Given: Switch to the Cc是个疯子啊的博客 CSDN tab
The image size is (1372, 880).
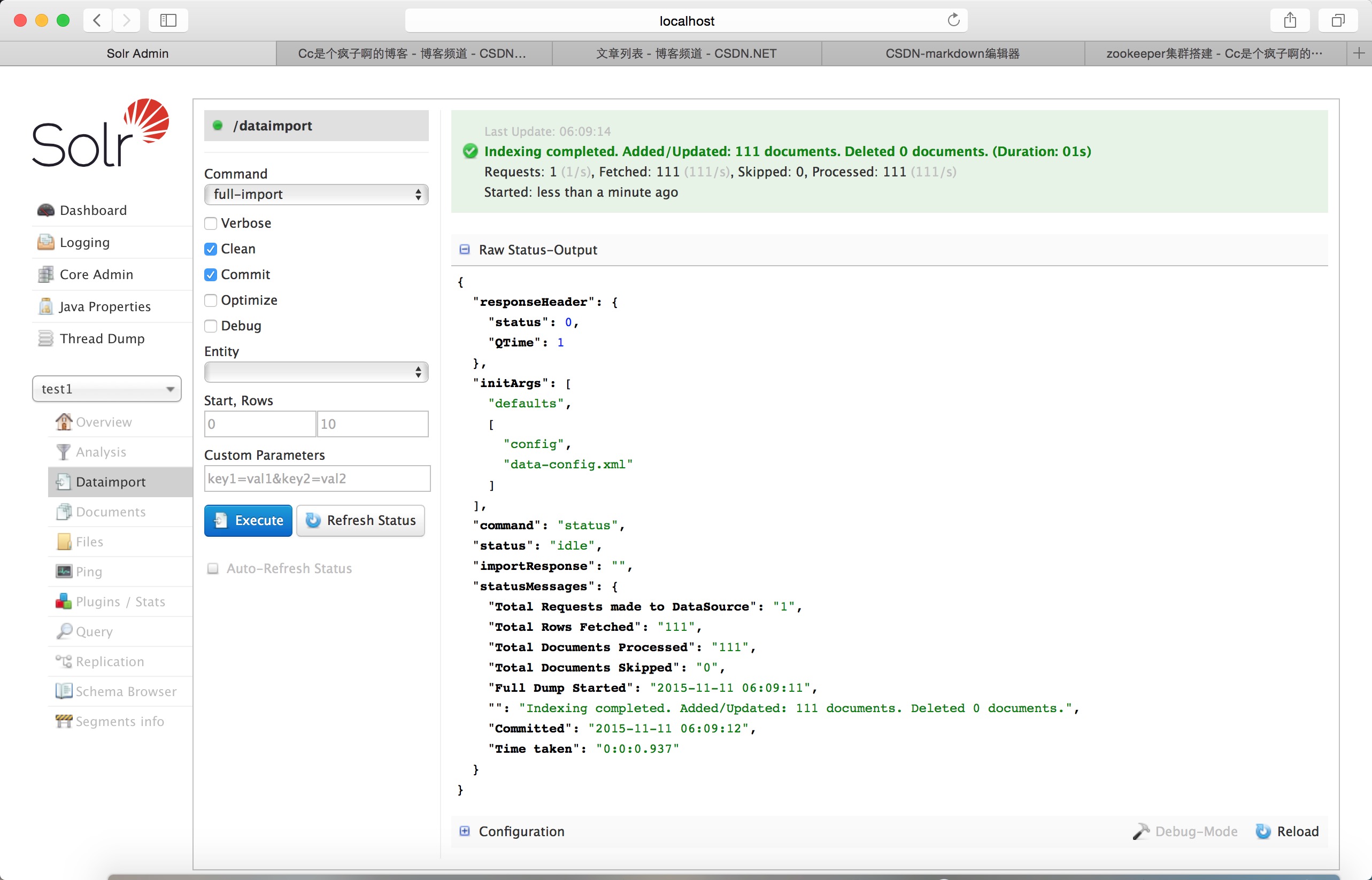Looking at the screenshot, I should (x=414, y=53).
